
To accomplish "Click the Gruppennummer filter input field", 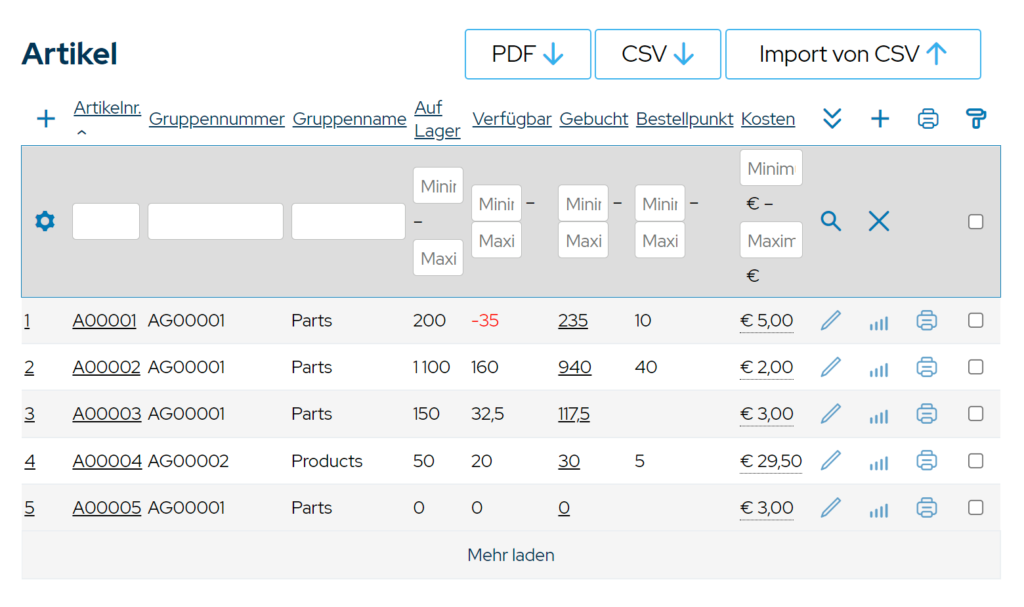I will tap(216, 221).
